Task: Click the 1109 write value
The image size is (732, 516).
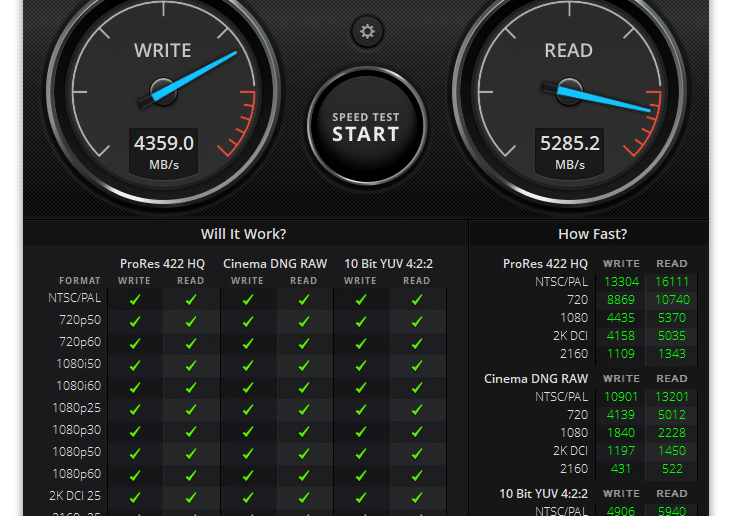Action: 621,353
